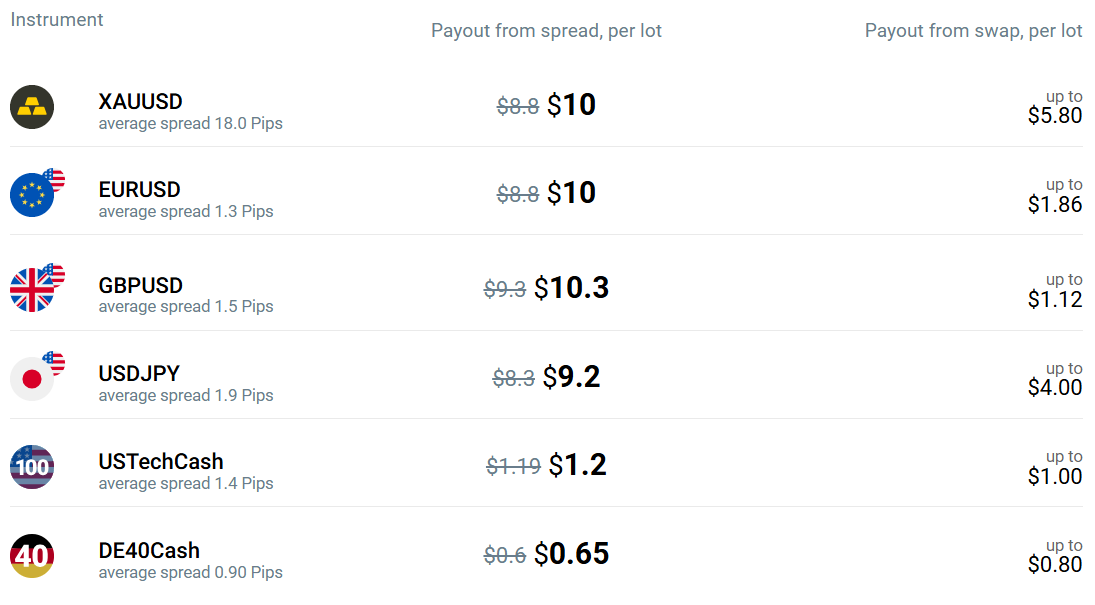Image resolution: width=1095 pixels, height=605 pixels.
Task: Open the GBPUSD instrument name
Action: [140, 286]
